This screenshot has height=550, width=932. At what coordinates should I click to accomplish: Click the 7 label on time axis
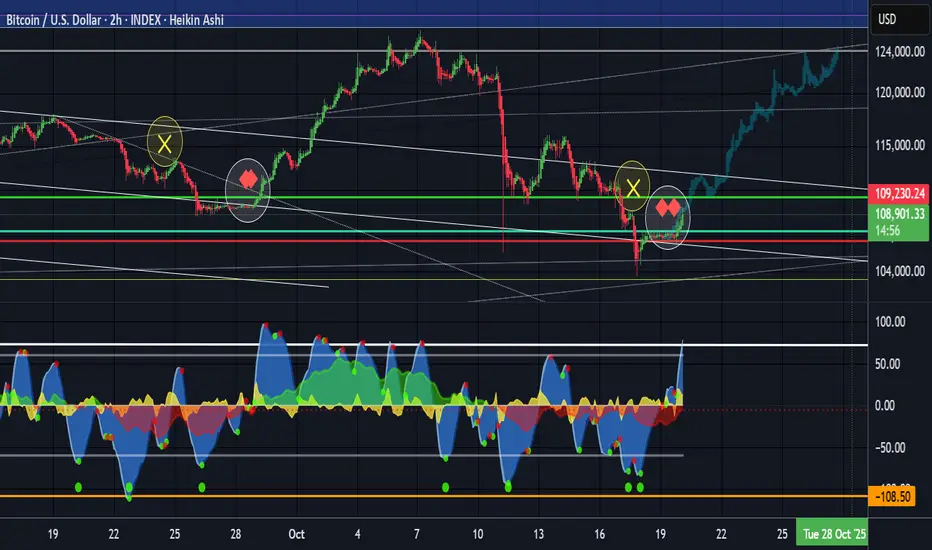[x=417, y=534]
